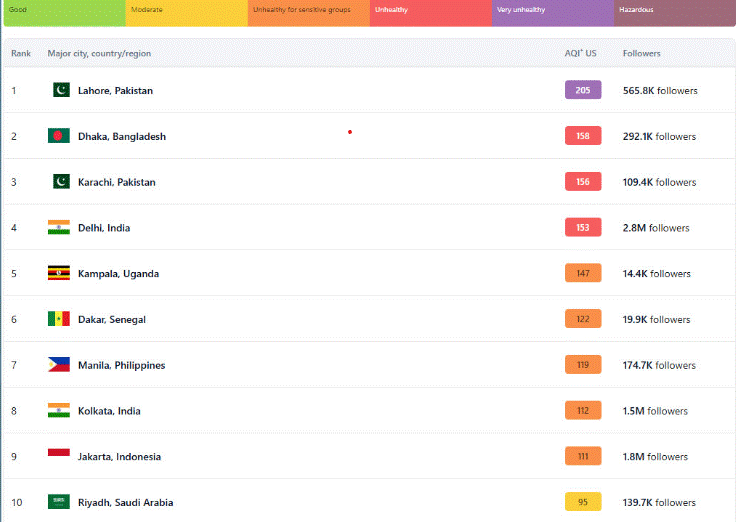Click the Hazardous legend segment
Viewport: 737px width, 522px height.
coord(674,12)
